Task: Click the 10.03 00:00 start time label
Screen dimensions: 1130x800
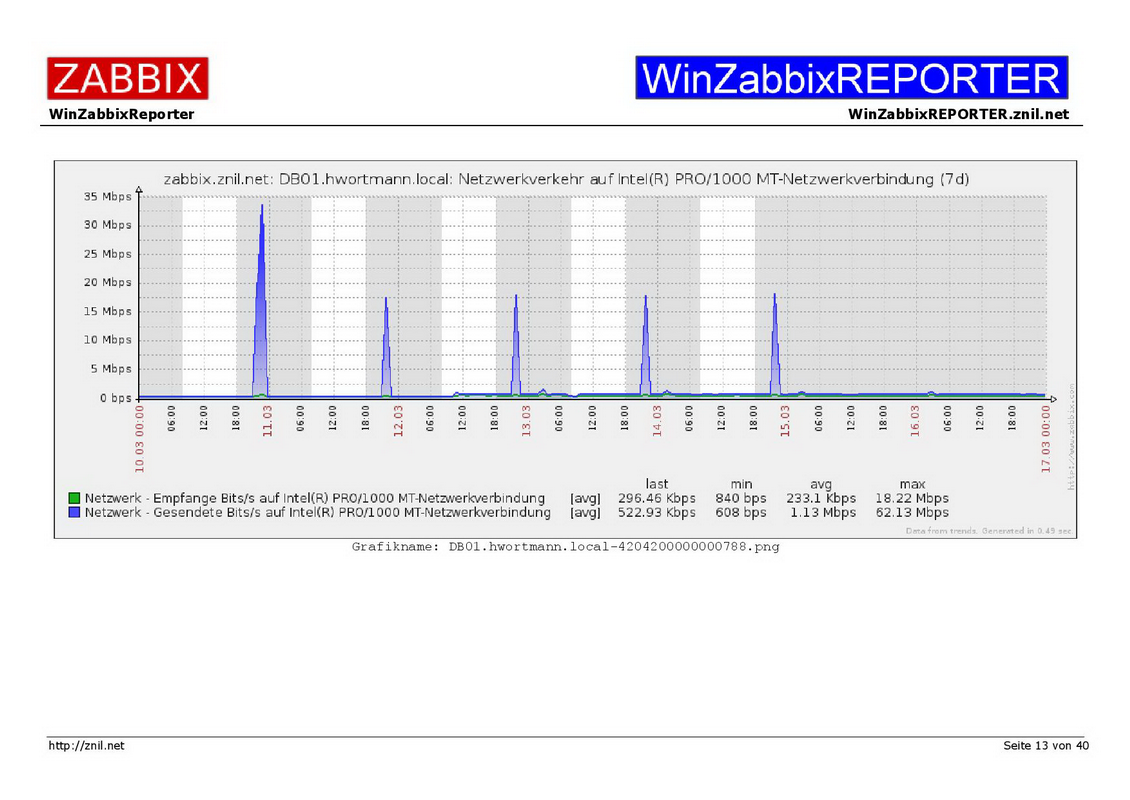Action: [x=140, y=437]
